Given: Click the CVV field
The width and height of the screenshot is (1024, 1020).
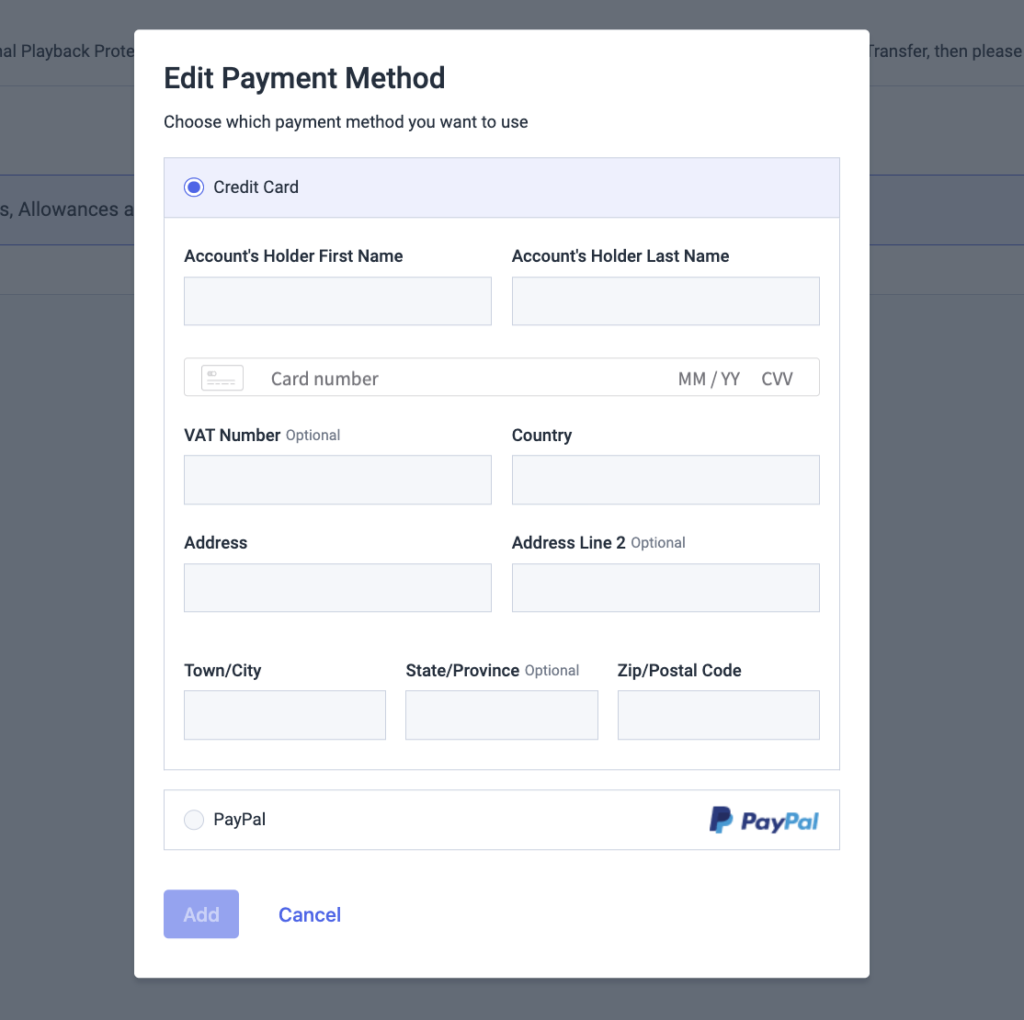Looking at the screenshot, I should [778, 378].
